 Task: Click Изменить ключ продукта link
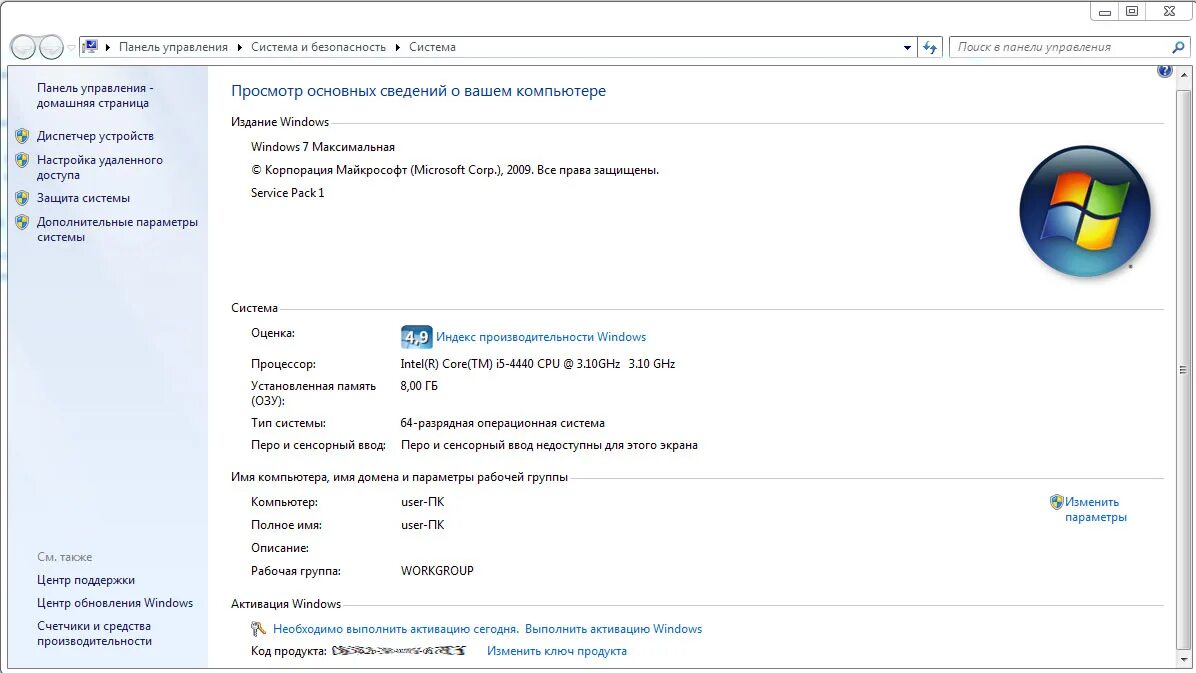(557, 651)
